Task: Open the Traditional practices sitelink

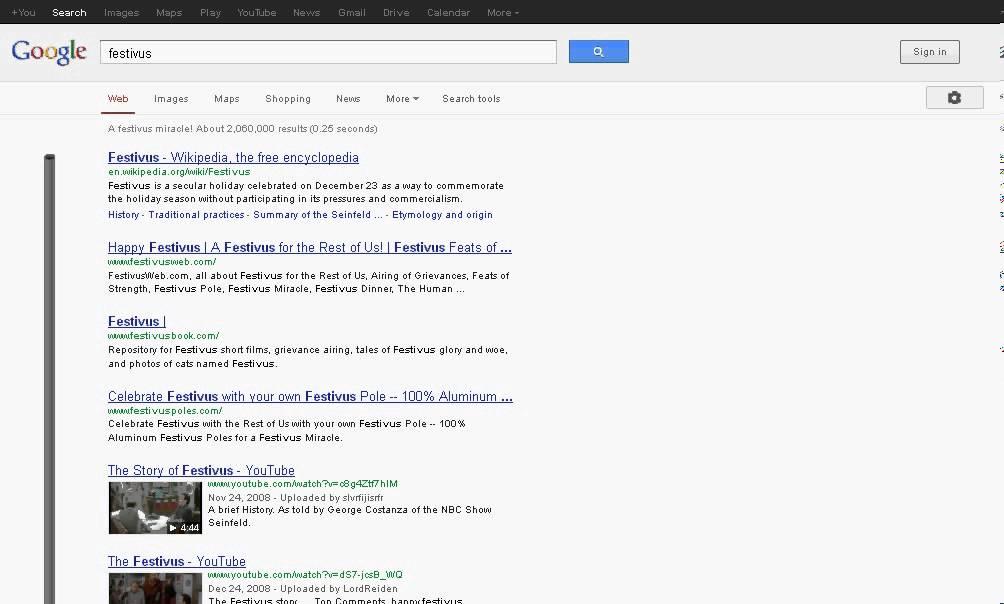Action: pyautogui.click(x=196, y=215)
